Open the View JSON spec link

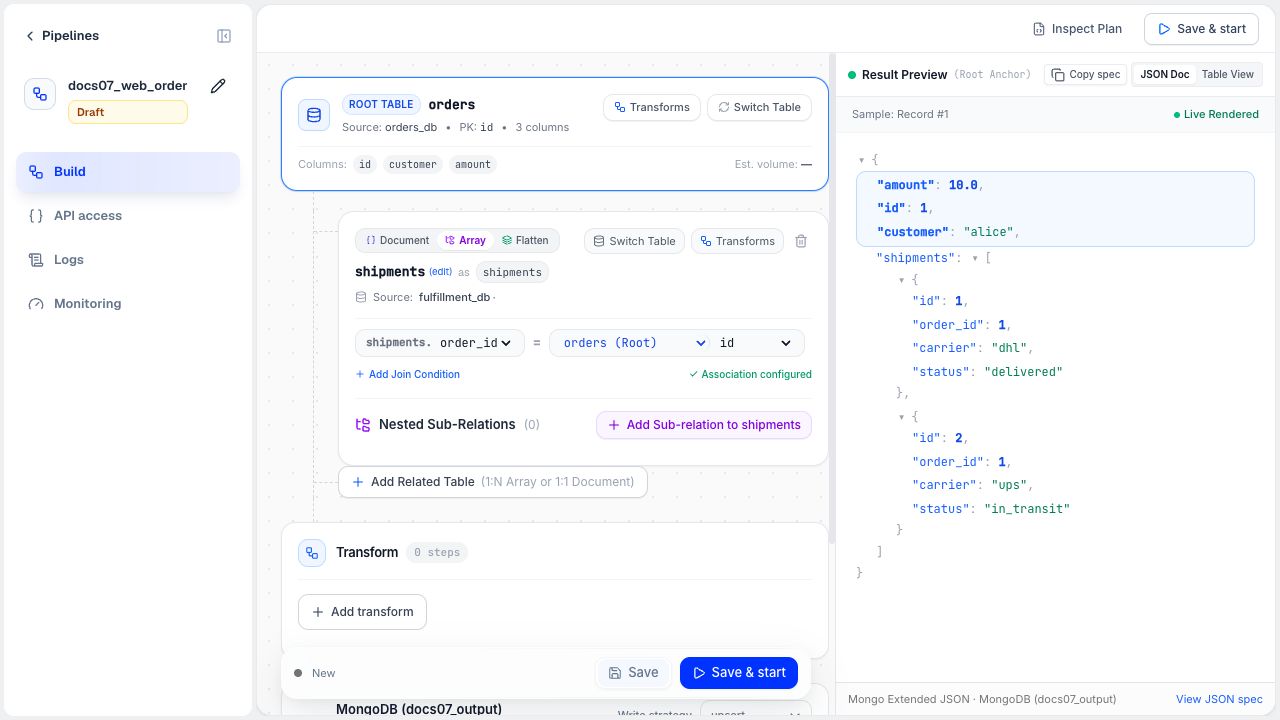pyautogui.click(x=1219, y=699)
